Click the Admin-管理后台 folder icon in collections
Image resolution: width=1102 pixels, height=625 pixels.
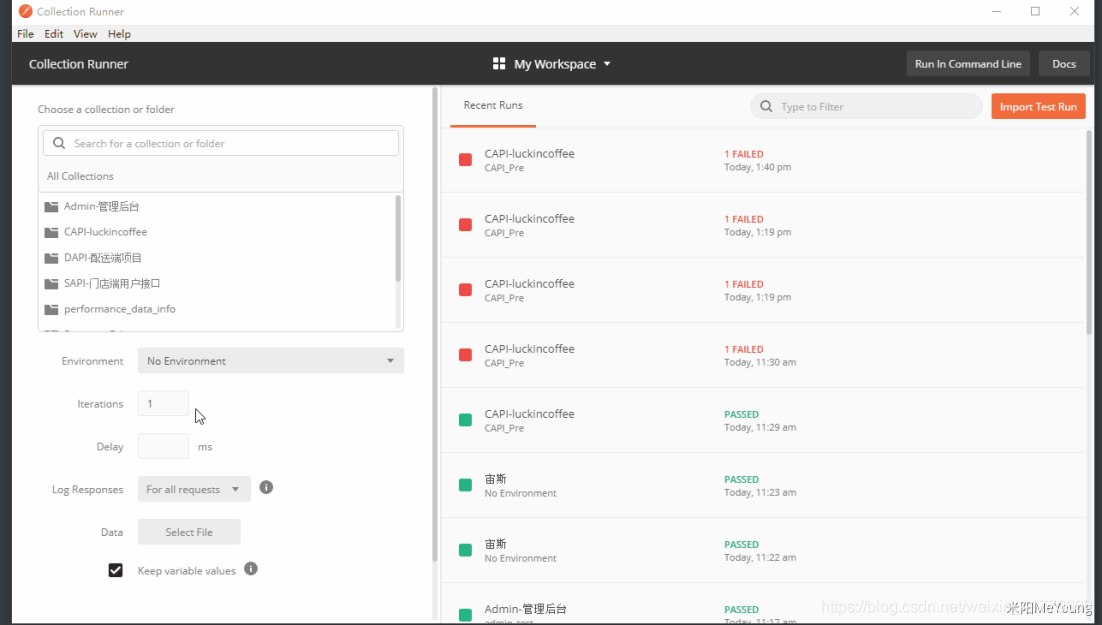[51, 207]
